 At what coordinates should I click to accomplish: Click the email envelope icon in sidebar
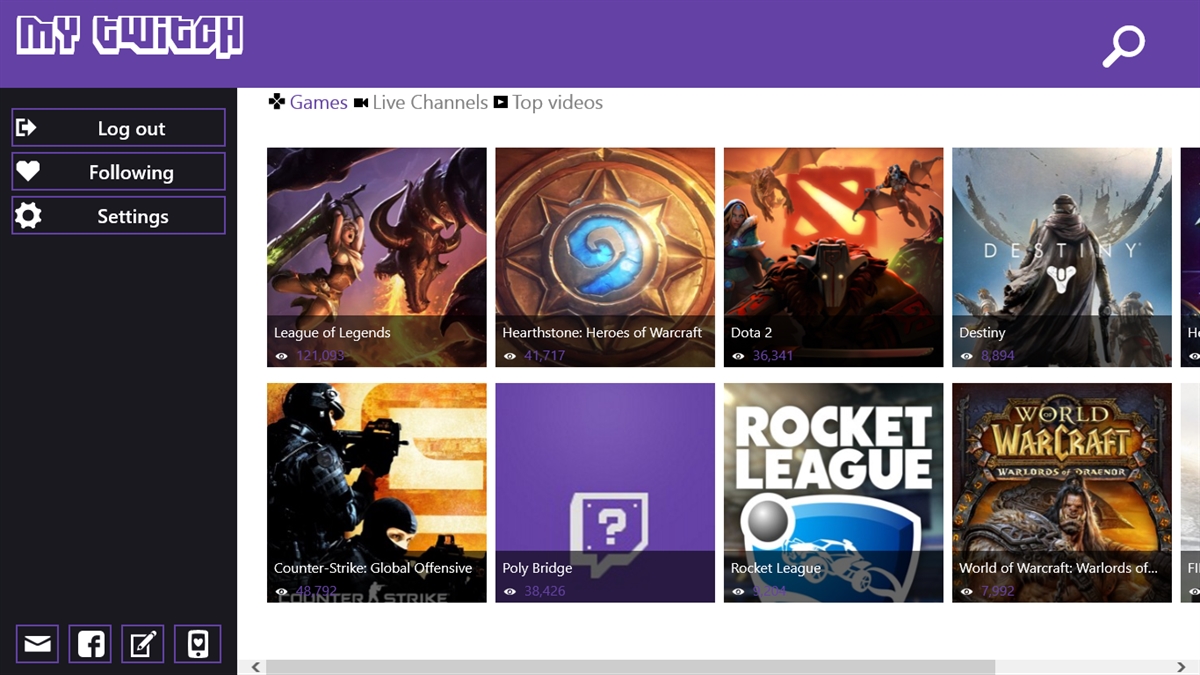tap(37, 644)
